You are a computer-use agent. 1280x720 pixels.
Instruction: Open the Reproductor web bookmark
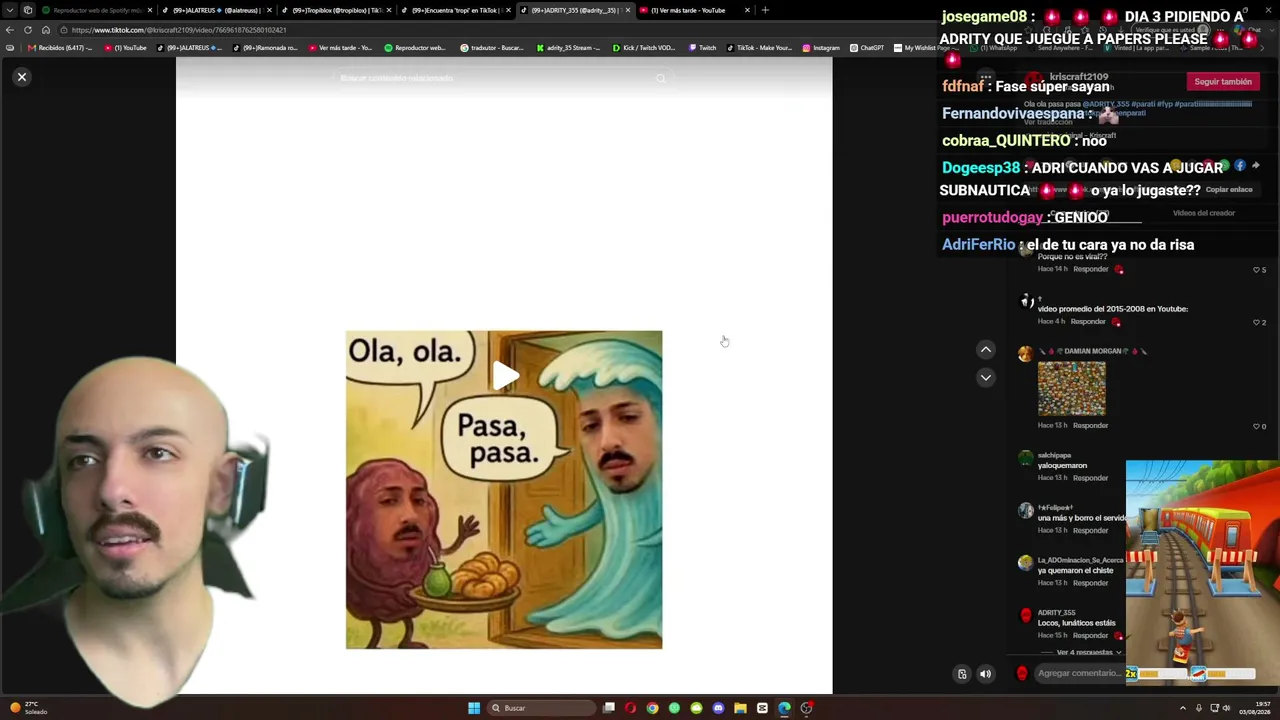click(x=414, y=48)
